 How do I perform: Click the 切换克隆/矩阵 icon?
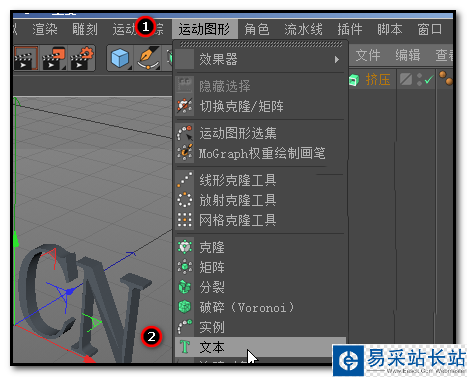point(184,106)
